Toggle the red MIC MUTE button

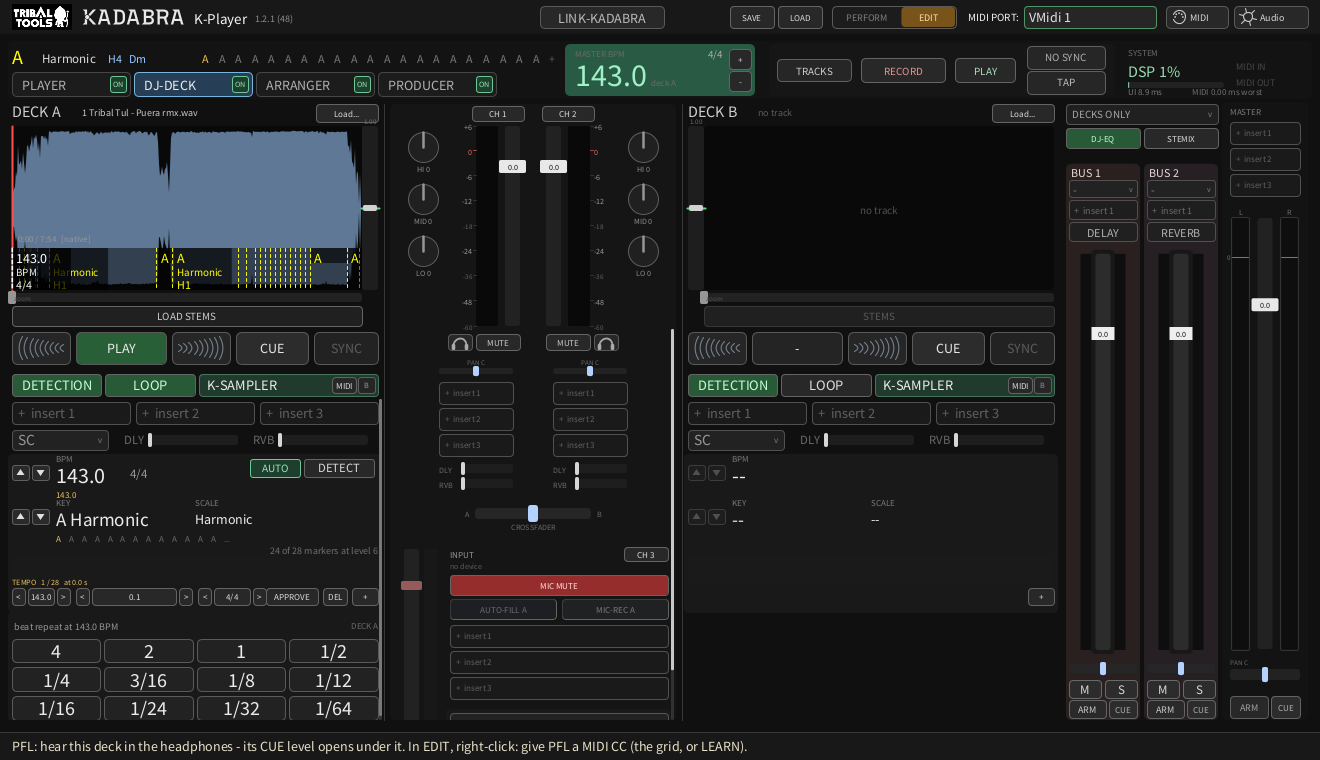559,586
